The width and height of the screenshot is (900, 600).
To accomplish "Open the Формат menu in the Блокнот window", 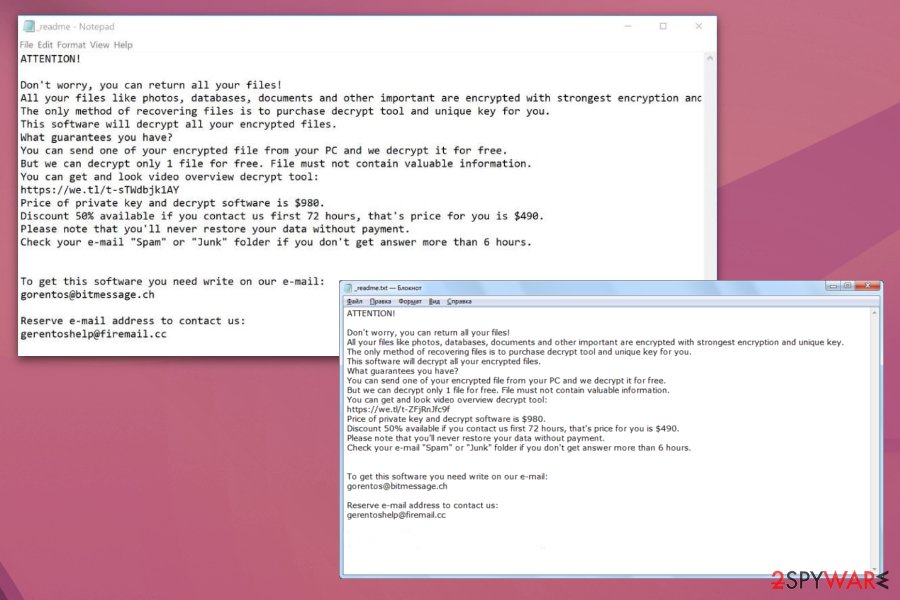I will tap(410, 301).
